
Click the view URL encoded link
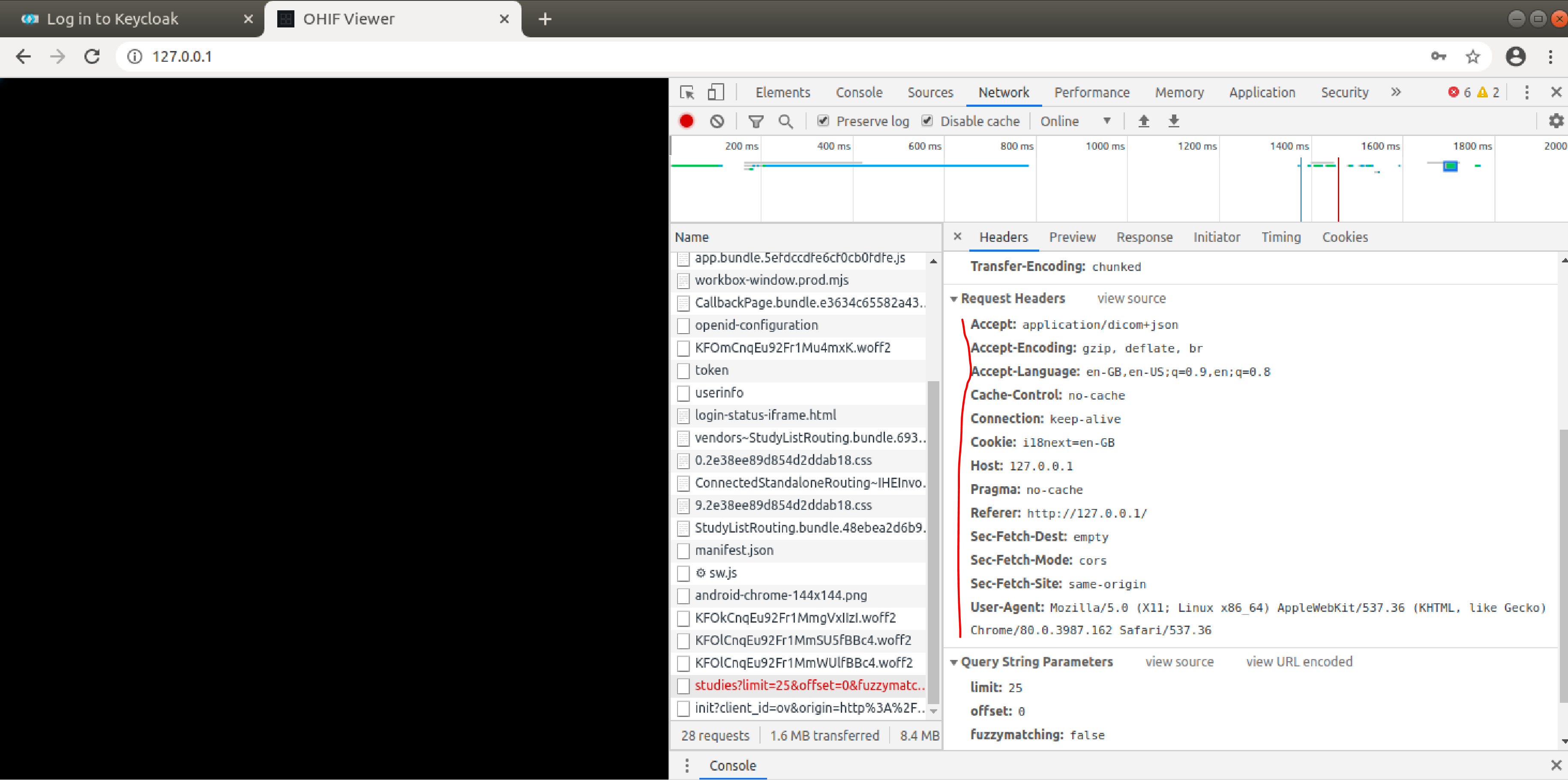pos(1300,662)
